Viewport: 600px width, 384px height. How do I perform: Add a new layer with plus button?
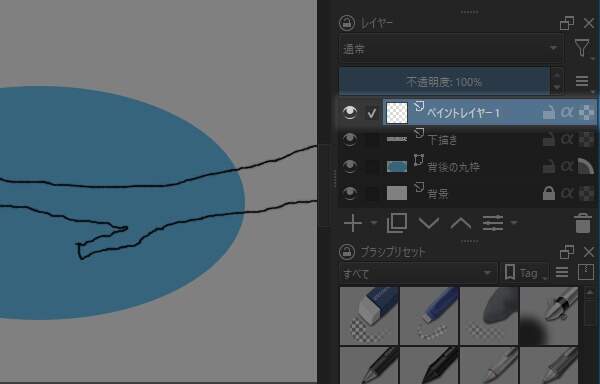[x=353, y=223]
